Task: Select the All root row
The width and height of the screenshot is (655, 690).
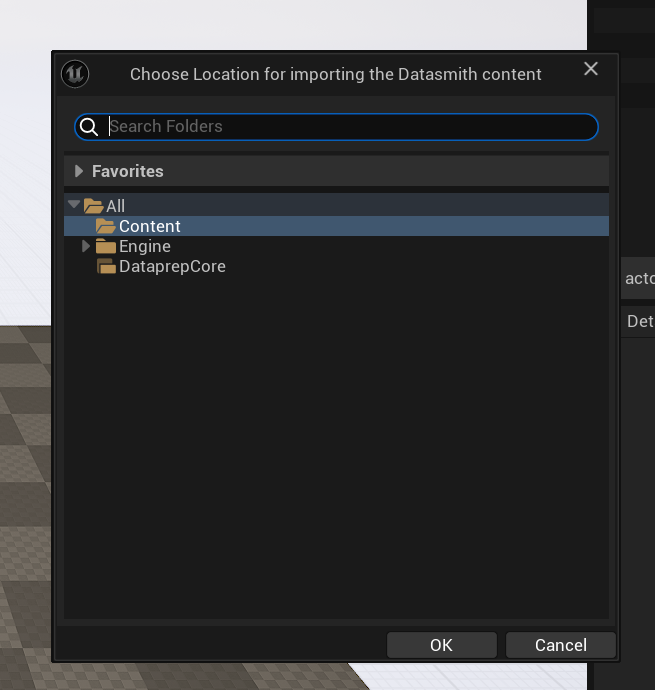Action: pyautogui.click(x=336, y=206)
